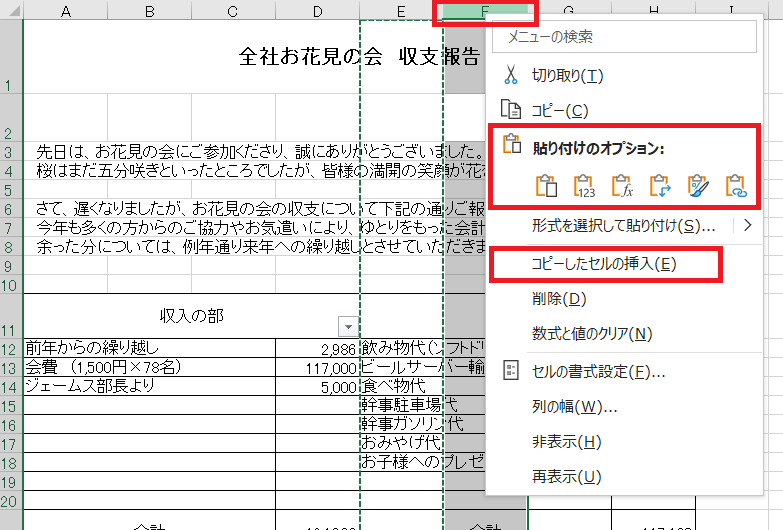The image size is (783, 530).
Task: Pick the Paste Transpose icon
Action: [x=660, y=186]
